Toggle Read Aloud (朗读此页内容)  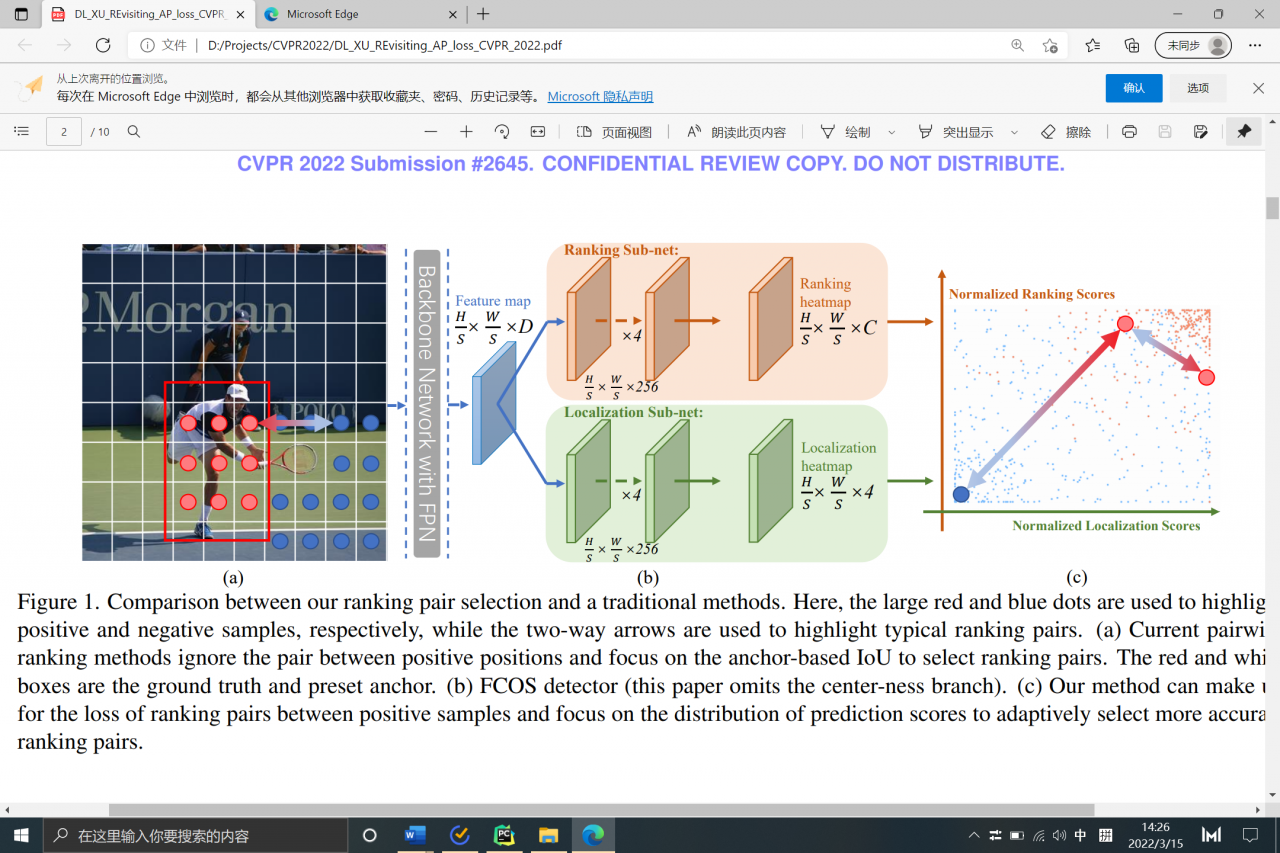[x=736, y=132]
